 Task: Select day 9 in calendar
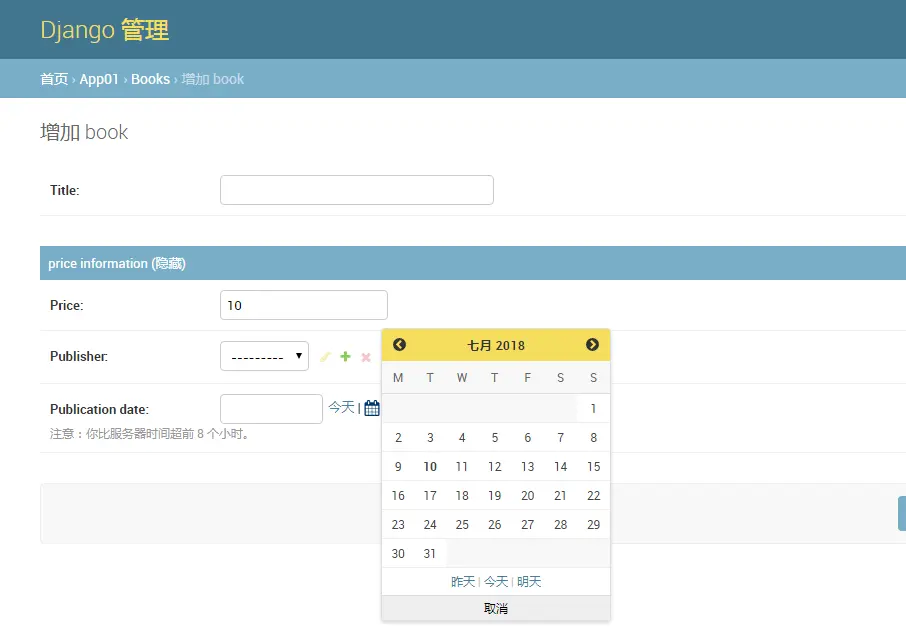pos(398,466)
